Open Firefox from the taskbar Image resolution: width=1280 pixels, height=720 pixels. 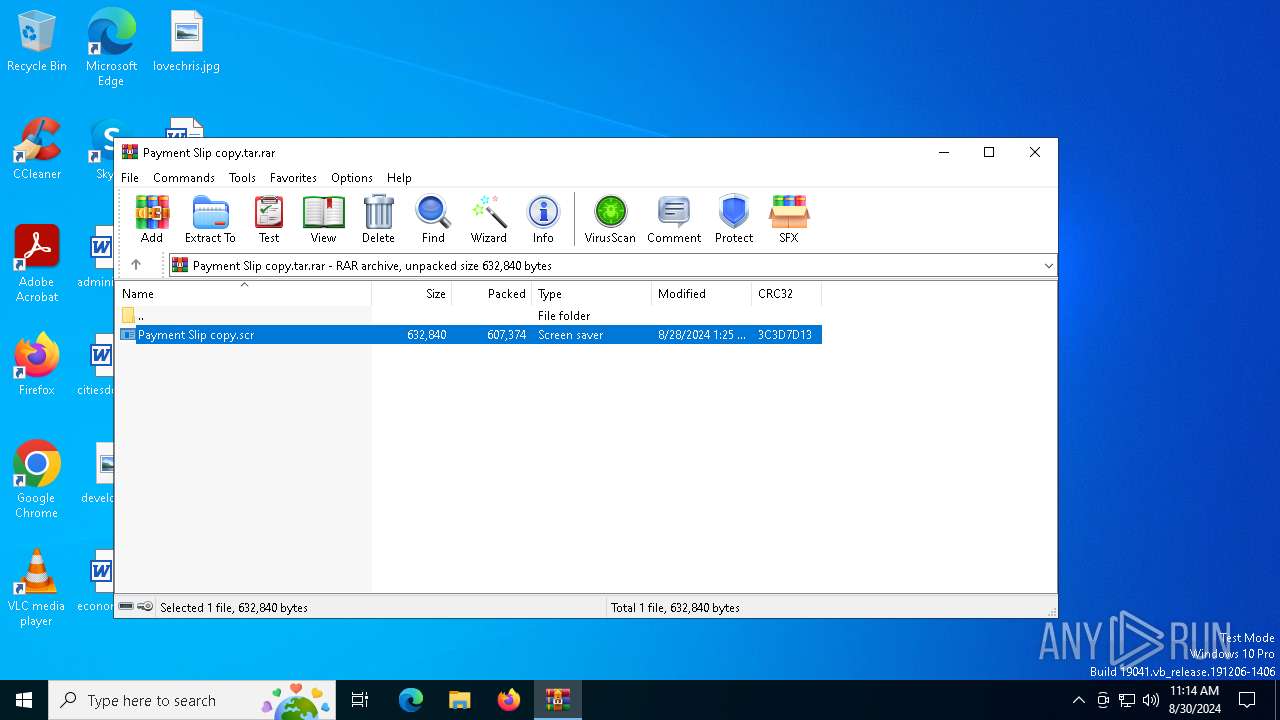pos(509,700)
